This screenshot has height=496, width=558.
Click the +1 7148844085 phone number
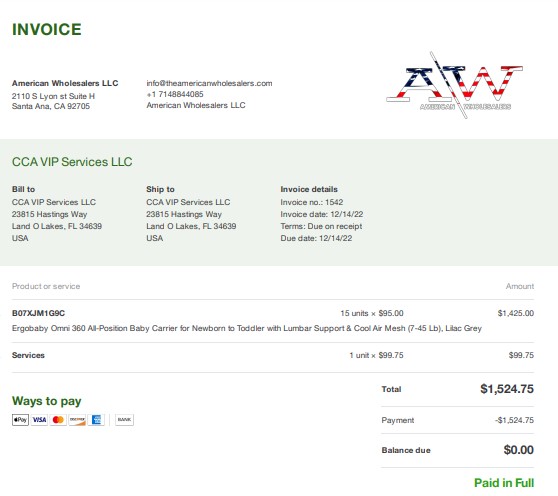tap(175, 94)
